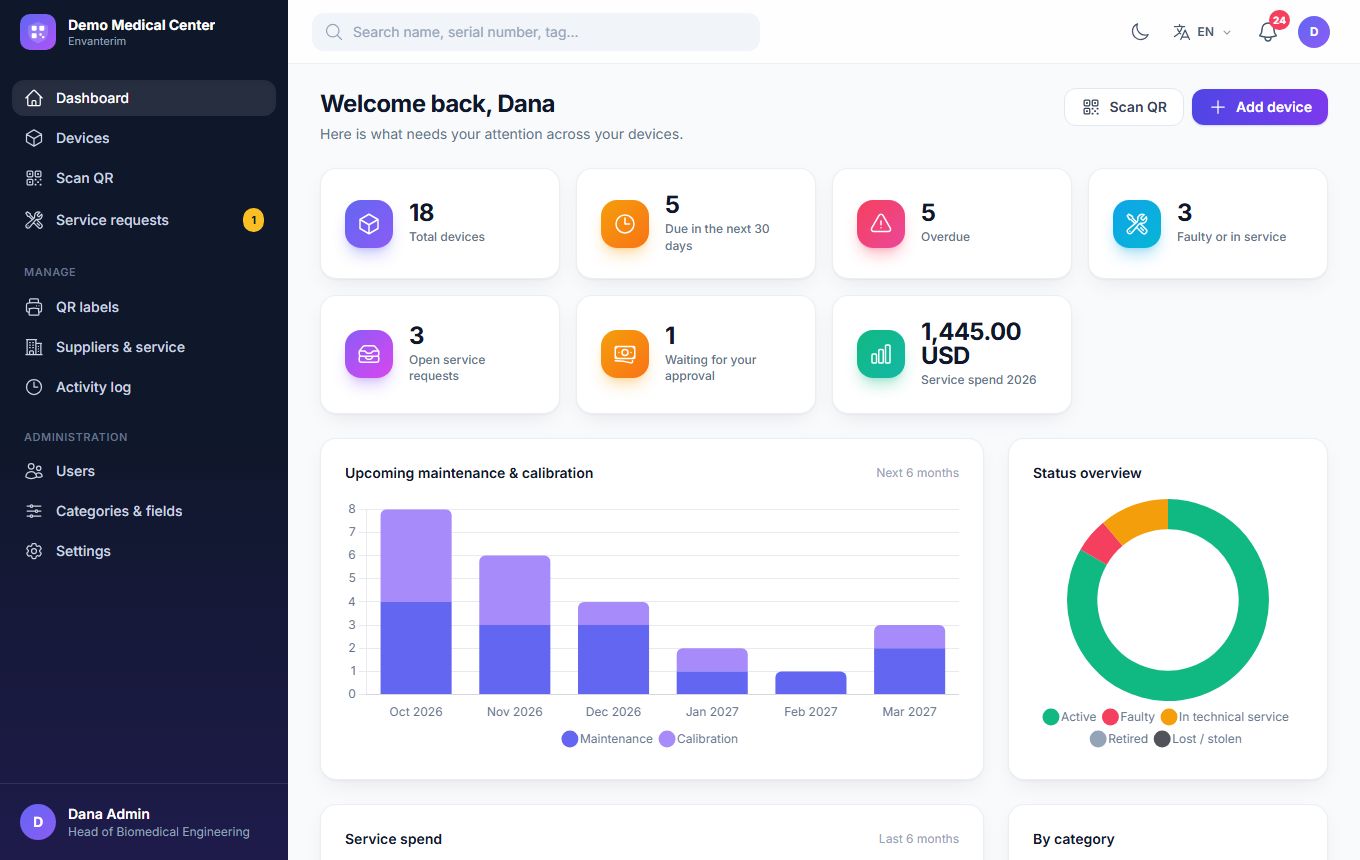Screen dimensions: 1360x860
Task: Click the Activity log clock icon
Action: coord(34,387)
